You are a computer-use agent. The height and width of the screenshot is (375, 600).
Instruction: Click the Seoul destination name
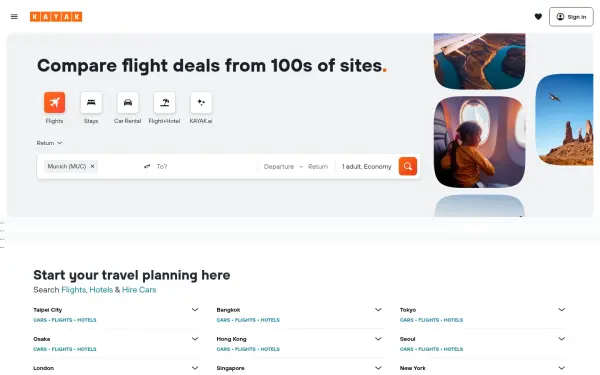408,339
